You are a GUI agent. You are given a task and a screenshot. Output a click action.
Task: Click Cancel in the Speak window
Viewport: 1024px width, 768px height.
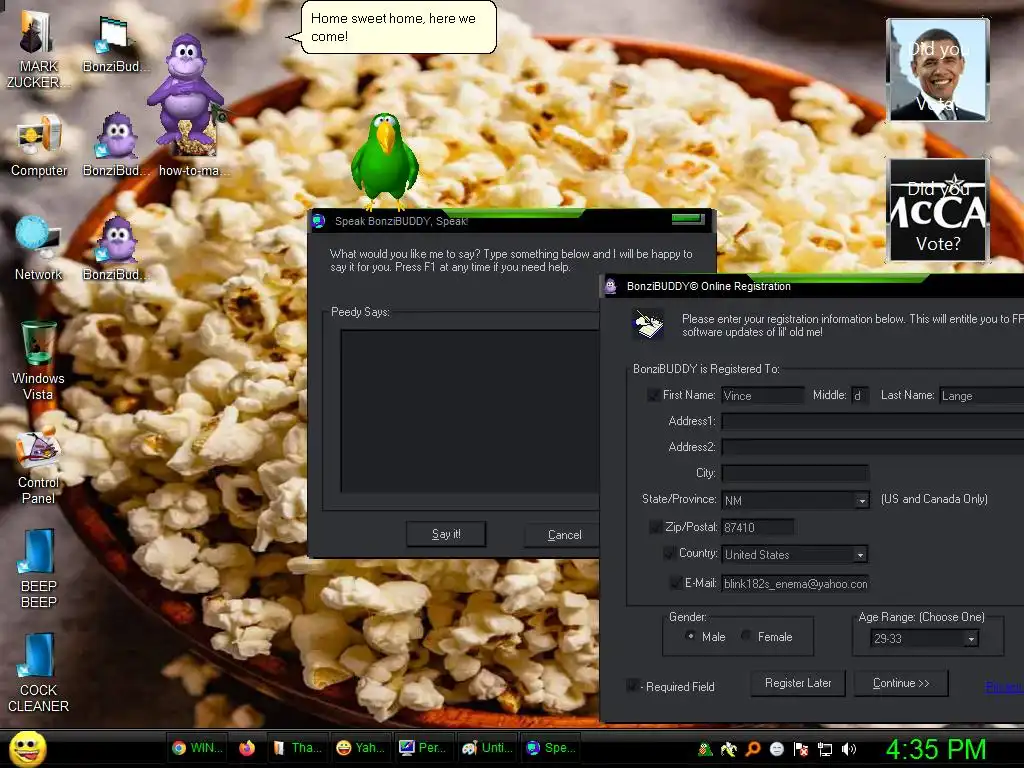point(564,535)
